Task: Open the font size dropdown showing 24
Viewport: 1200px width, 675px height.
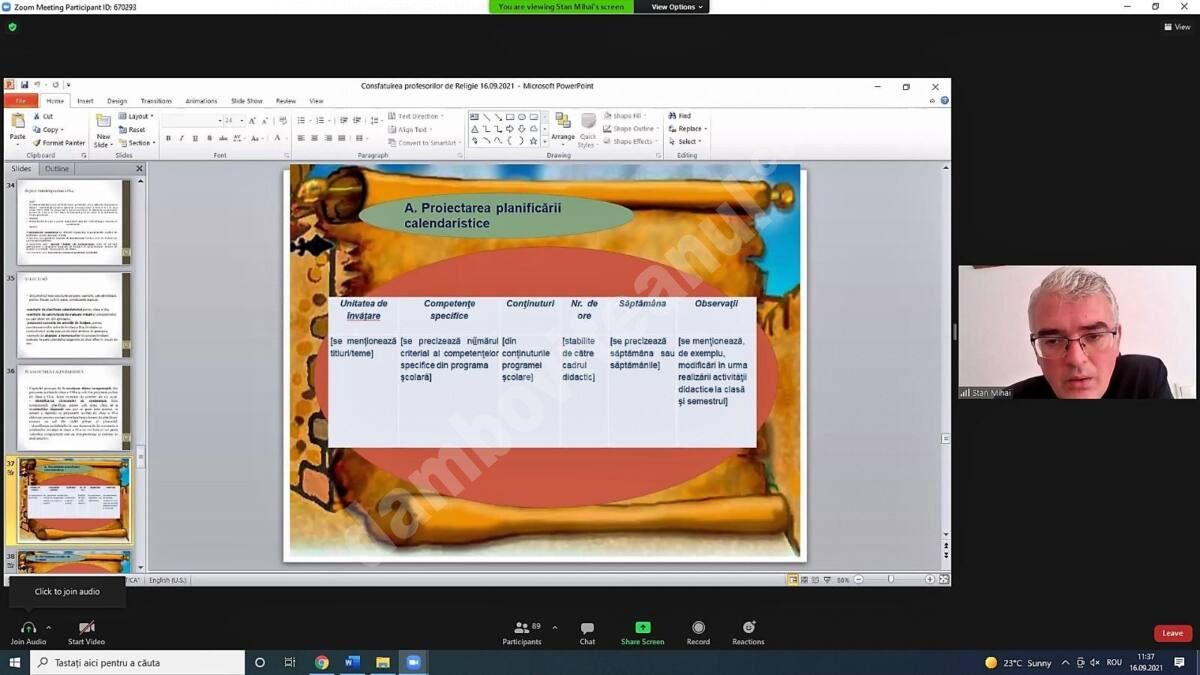Action: click(x=241, y=120)
